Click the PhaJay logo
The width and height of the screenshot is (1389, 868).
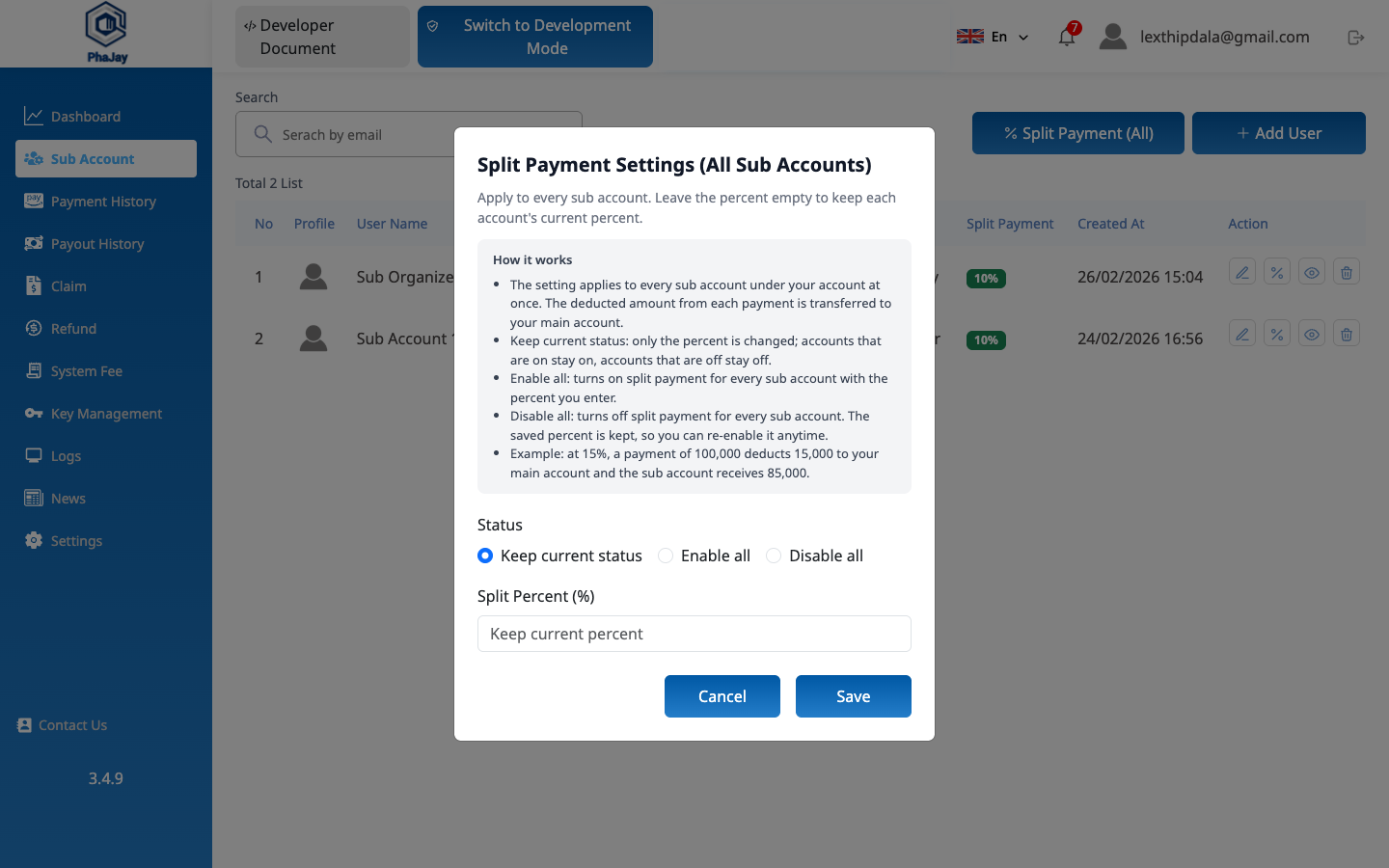pyautogui.click(x=106, y=33)
